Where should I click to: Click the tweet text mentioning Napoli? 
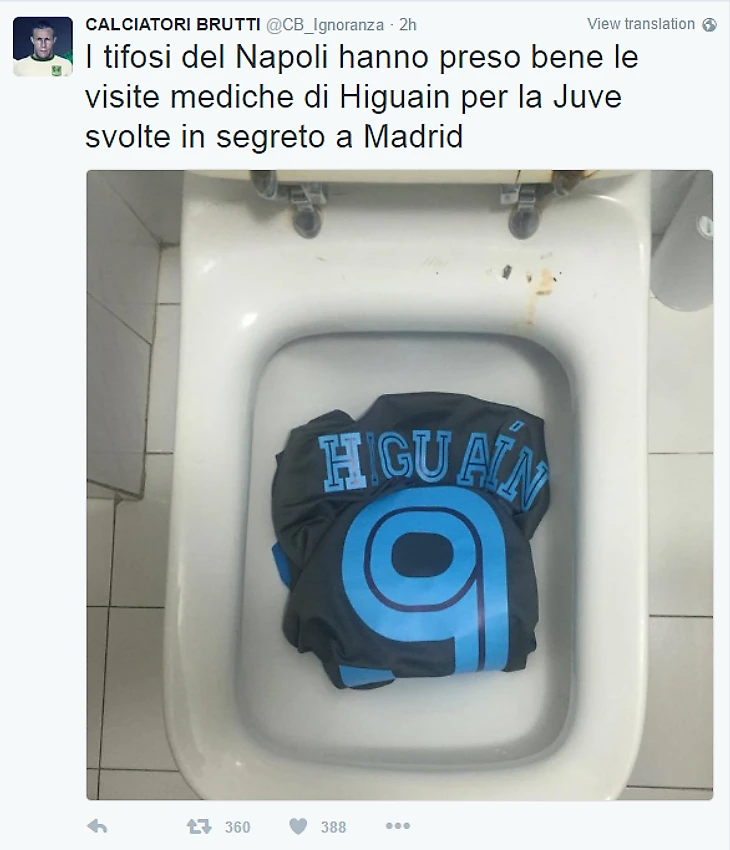pos(361,96)
